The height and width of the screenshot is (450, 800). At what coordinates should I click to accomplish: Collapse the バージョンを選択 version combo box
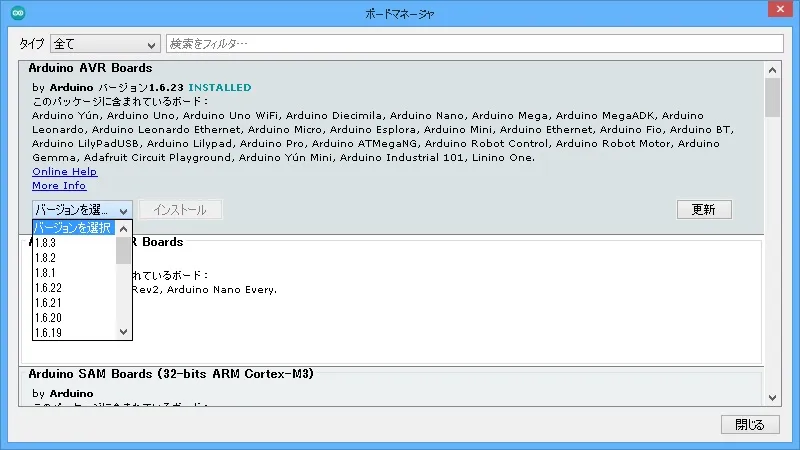(82, 210)
